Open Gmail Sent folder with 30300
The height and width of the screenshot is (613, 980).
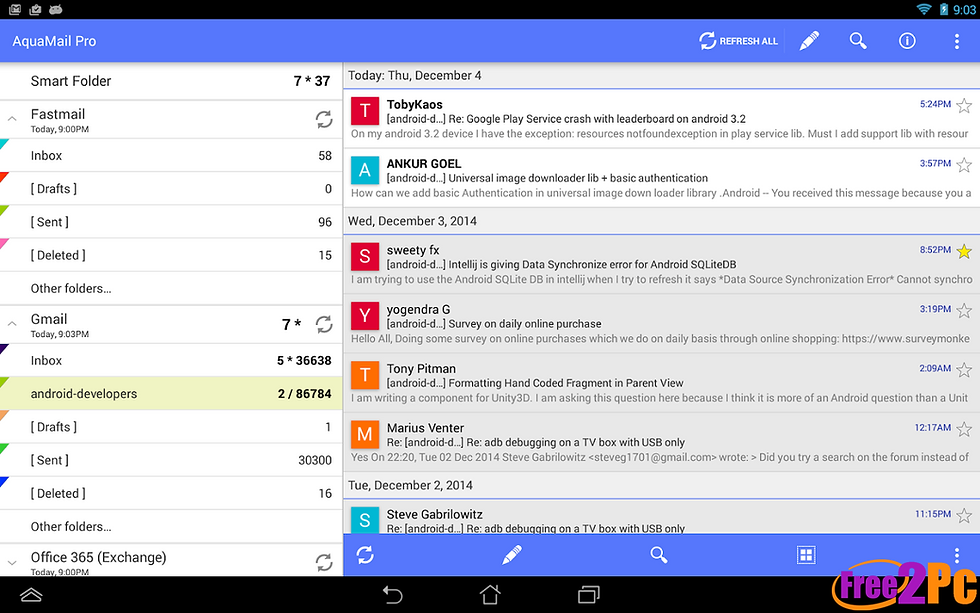(171, 460)
